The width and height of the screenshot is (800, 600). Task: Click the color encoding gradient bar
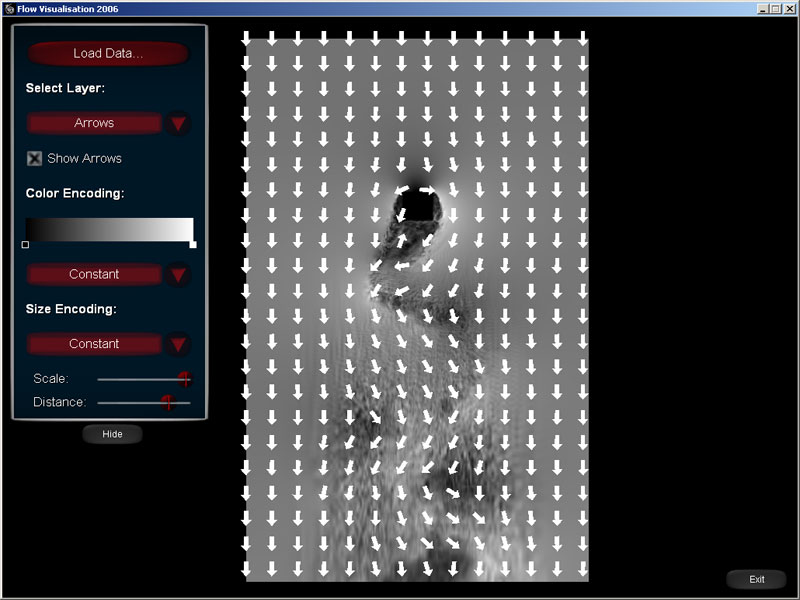tap(110, 230)
